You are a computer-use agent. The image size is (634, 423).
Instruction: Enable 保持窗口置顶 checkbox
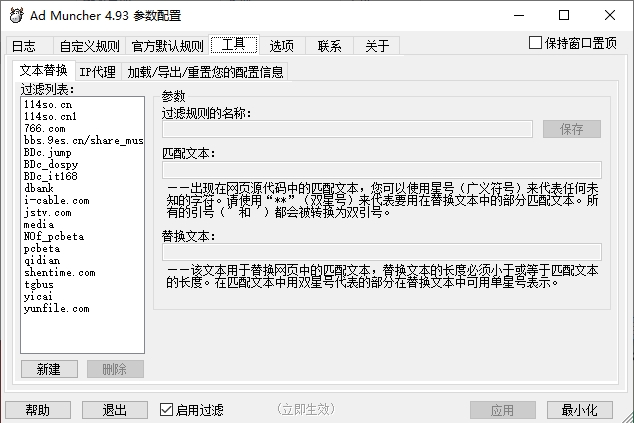tap(573, 43)
